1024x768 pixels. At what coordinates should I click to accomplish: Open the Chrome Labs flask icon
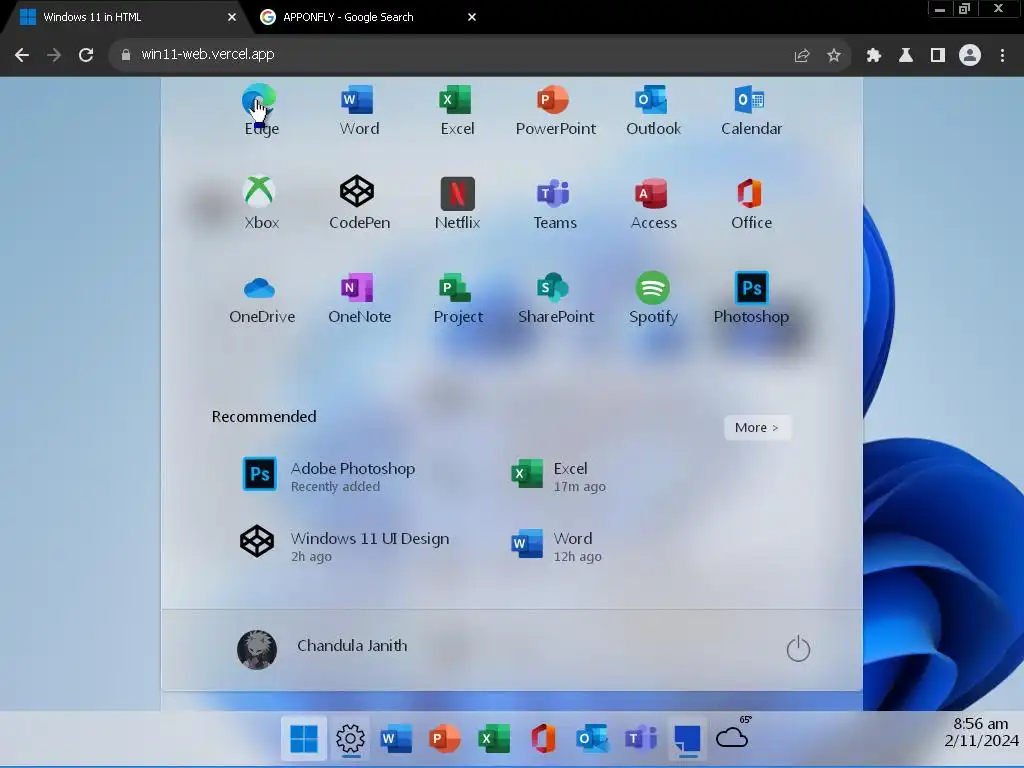pyautogui.click(x=906, y=56)
